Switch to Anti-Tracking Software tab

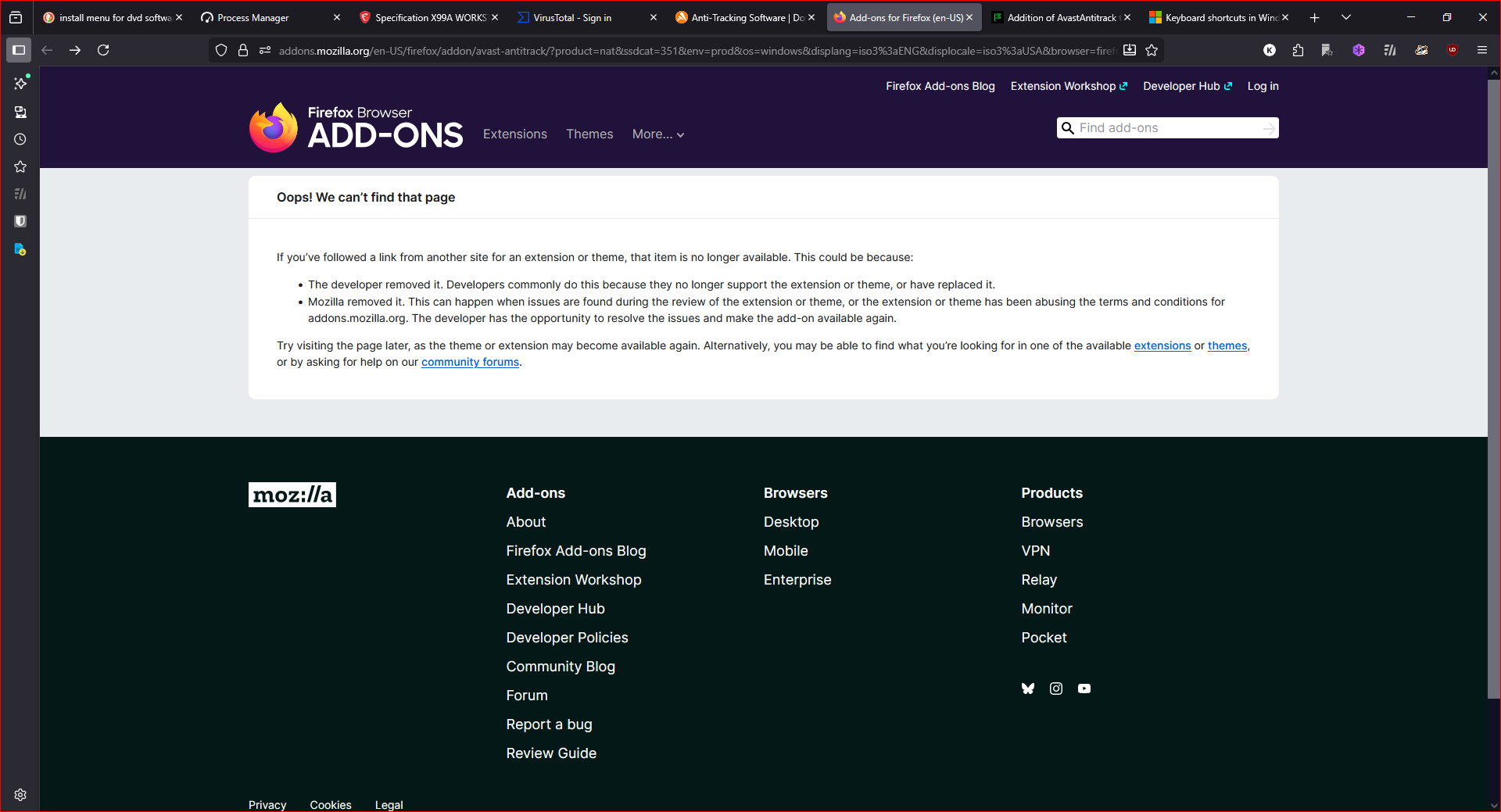point(745,17)
